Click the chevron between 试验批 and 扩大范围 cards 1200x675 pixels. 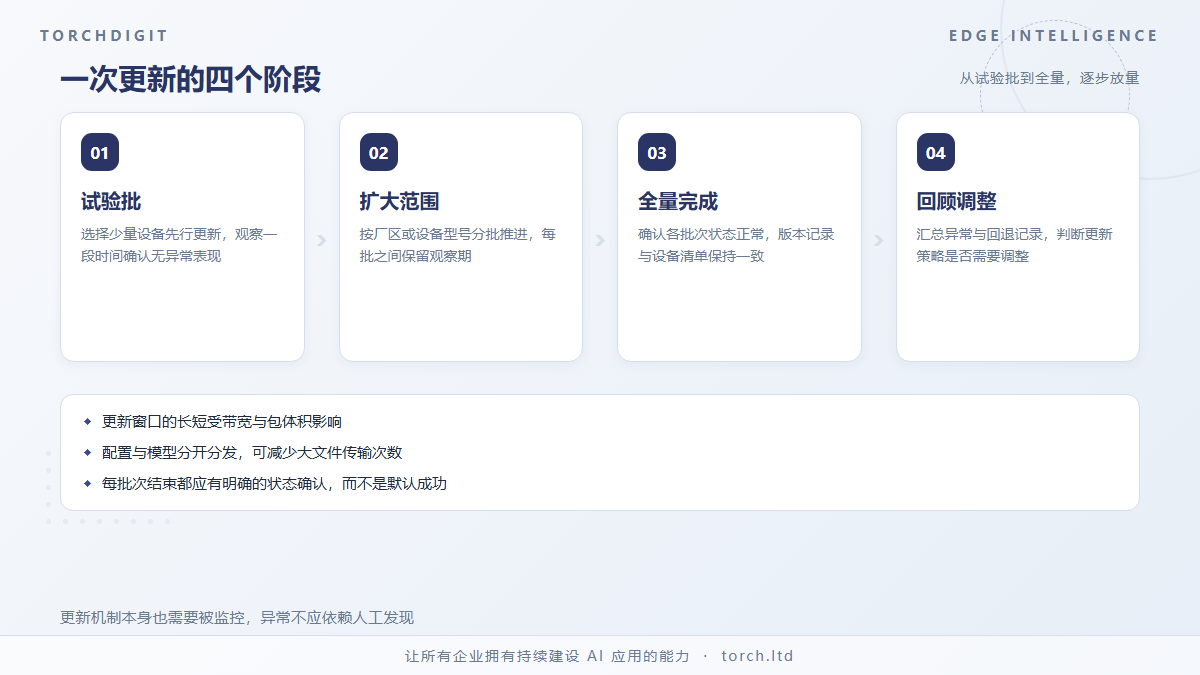pos(322,240)
